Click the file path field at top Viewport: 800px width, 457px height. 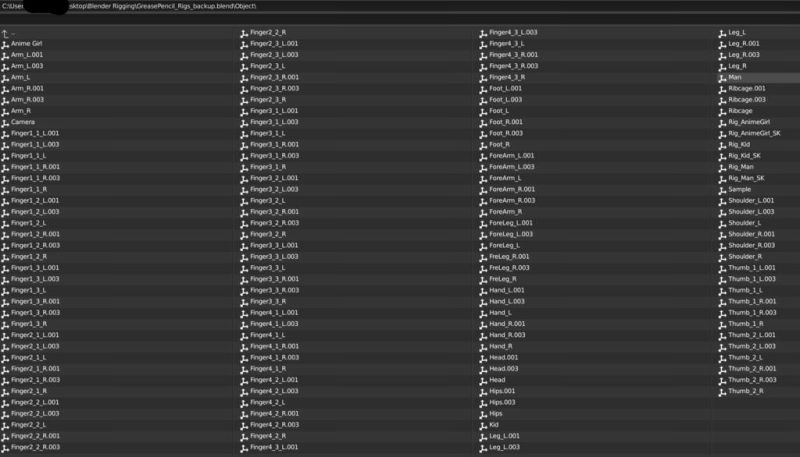400,6
